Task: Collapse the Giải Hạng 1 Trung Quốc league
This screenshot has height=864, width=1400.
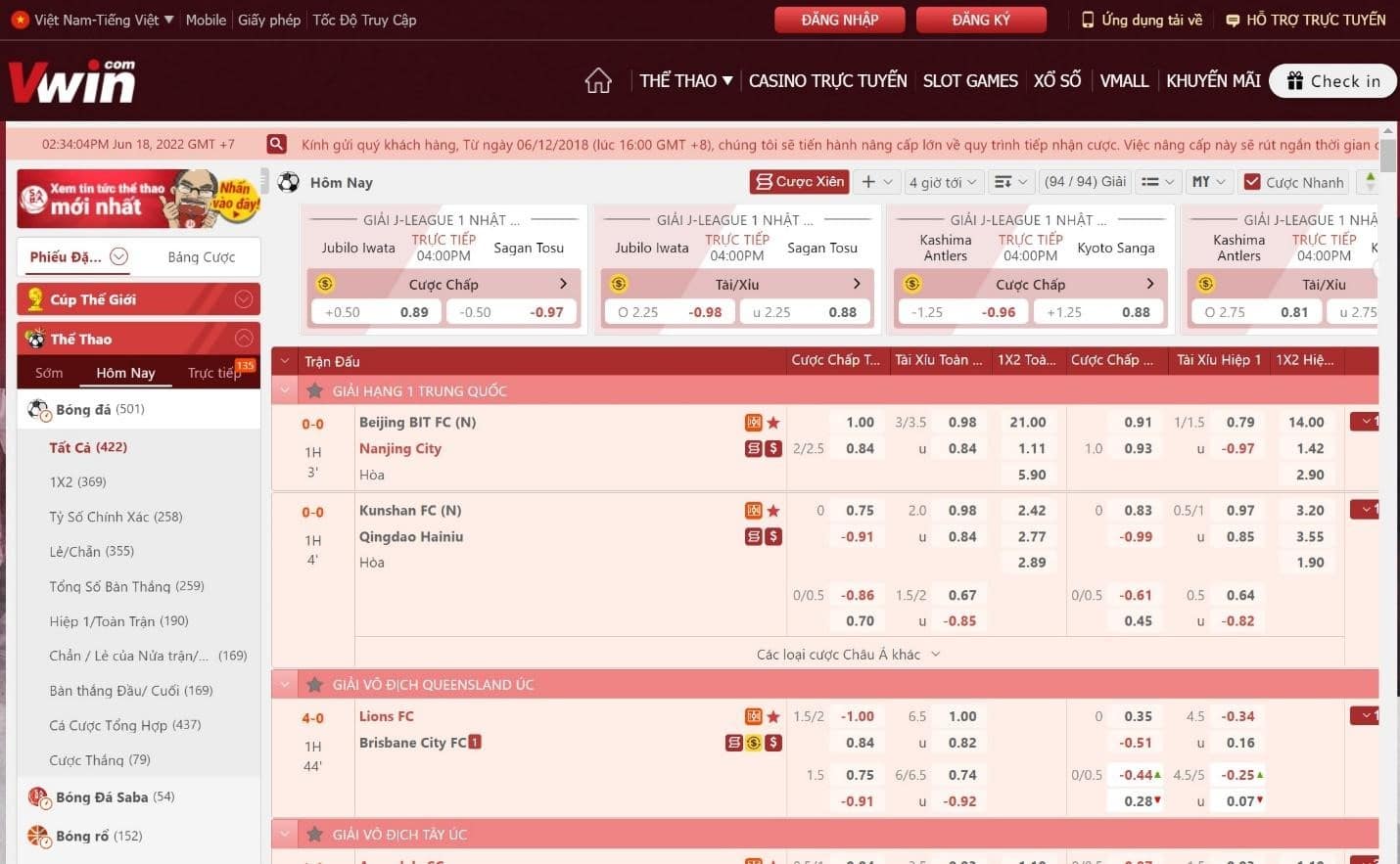Action: (x=285, y=391)
